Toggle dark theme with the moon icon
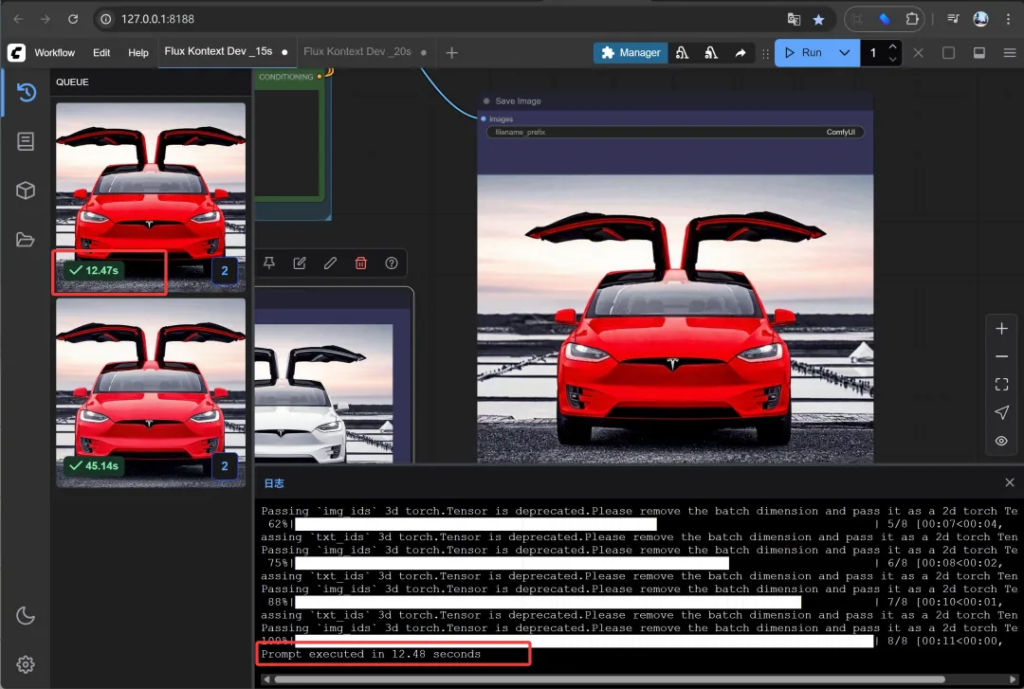1024x689 pixels. point(25,615)
